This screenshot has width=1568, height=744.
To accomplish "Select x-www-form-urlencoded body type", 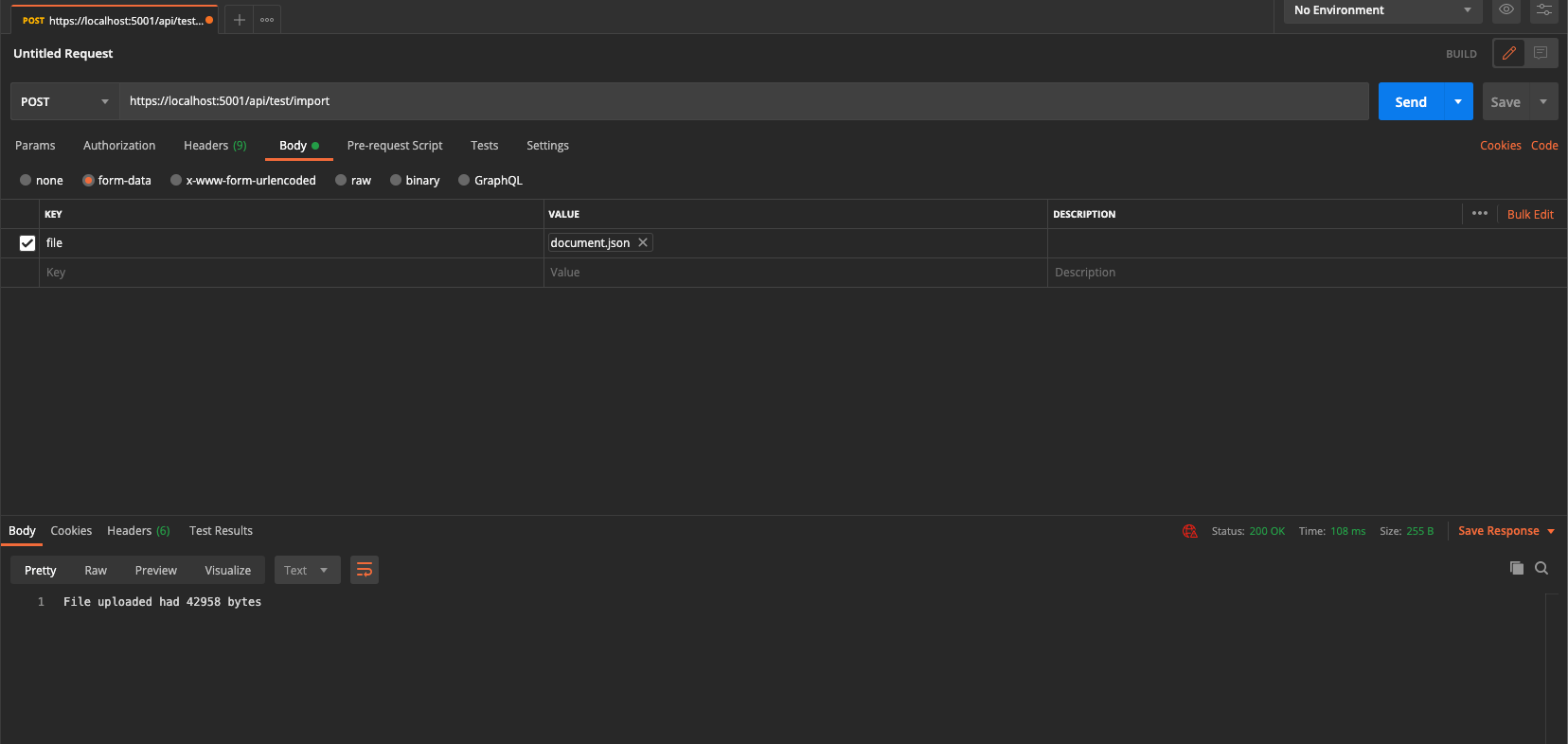I will 243,180.
